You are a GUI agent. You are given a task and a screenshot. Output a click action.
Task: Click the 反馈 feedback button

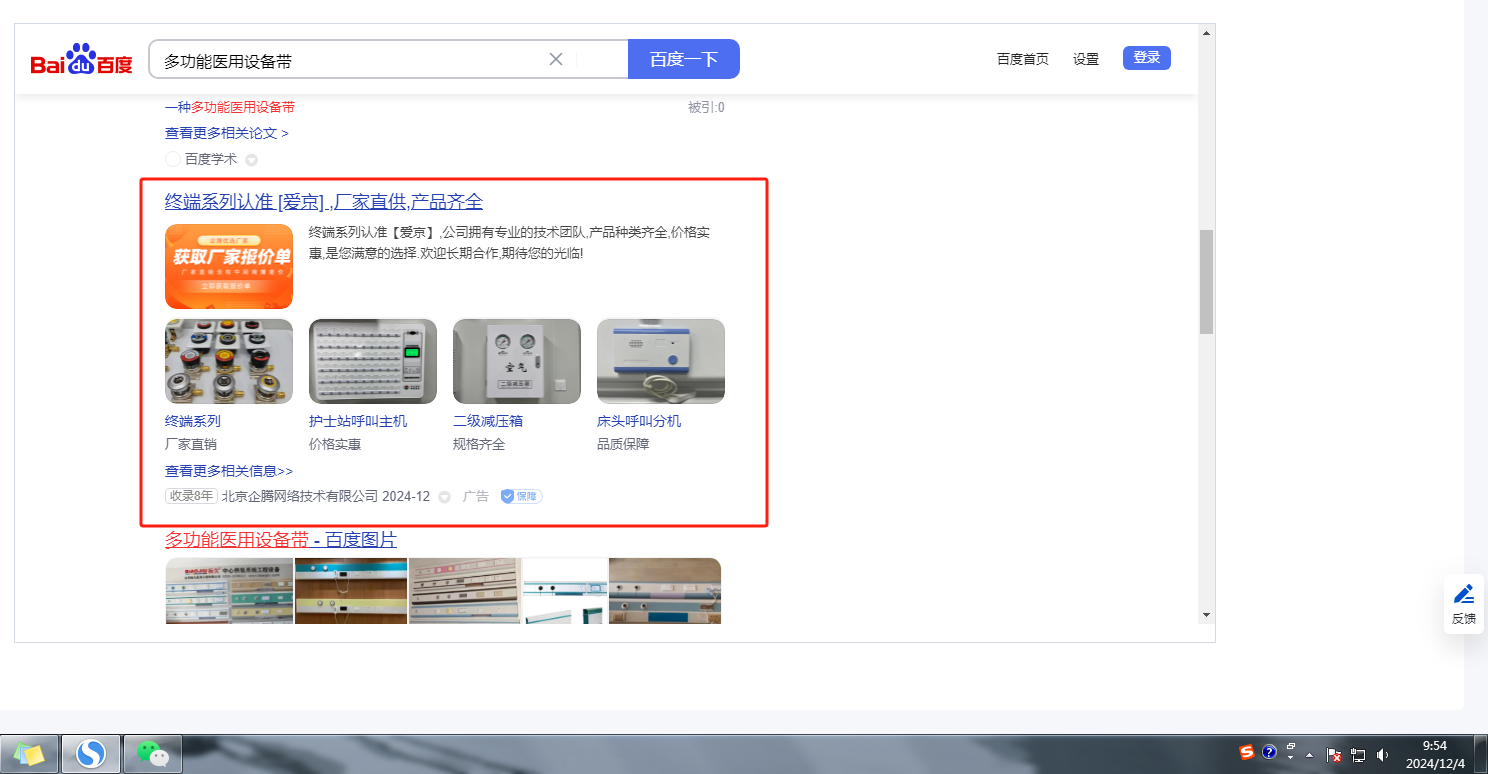click(1464, 604)
